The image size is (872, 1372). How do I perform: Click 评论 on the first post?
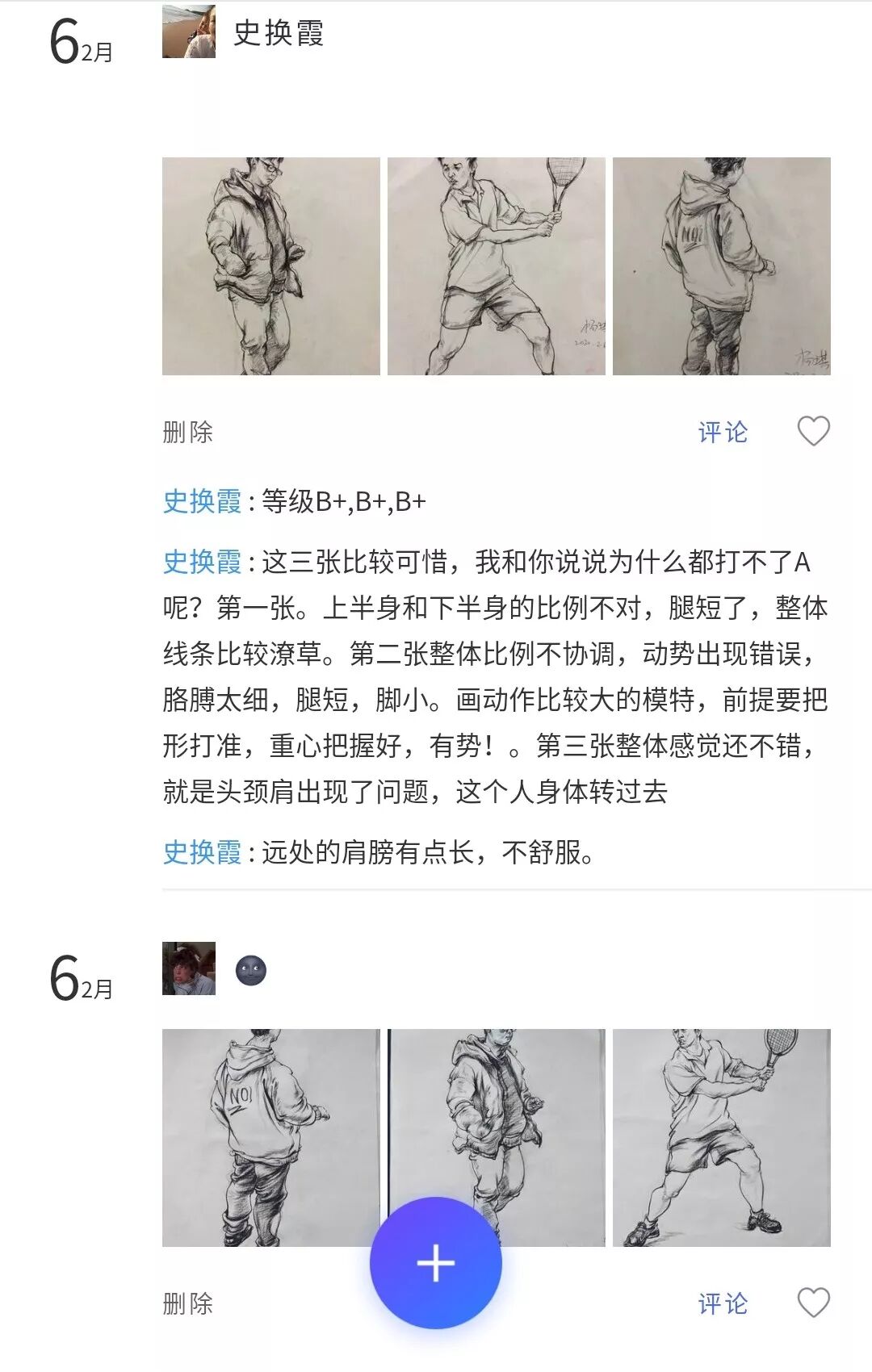click(723, 433)
